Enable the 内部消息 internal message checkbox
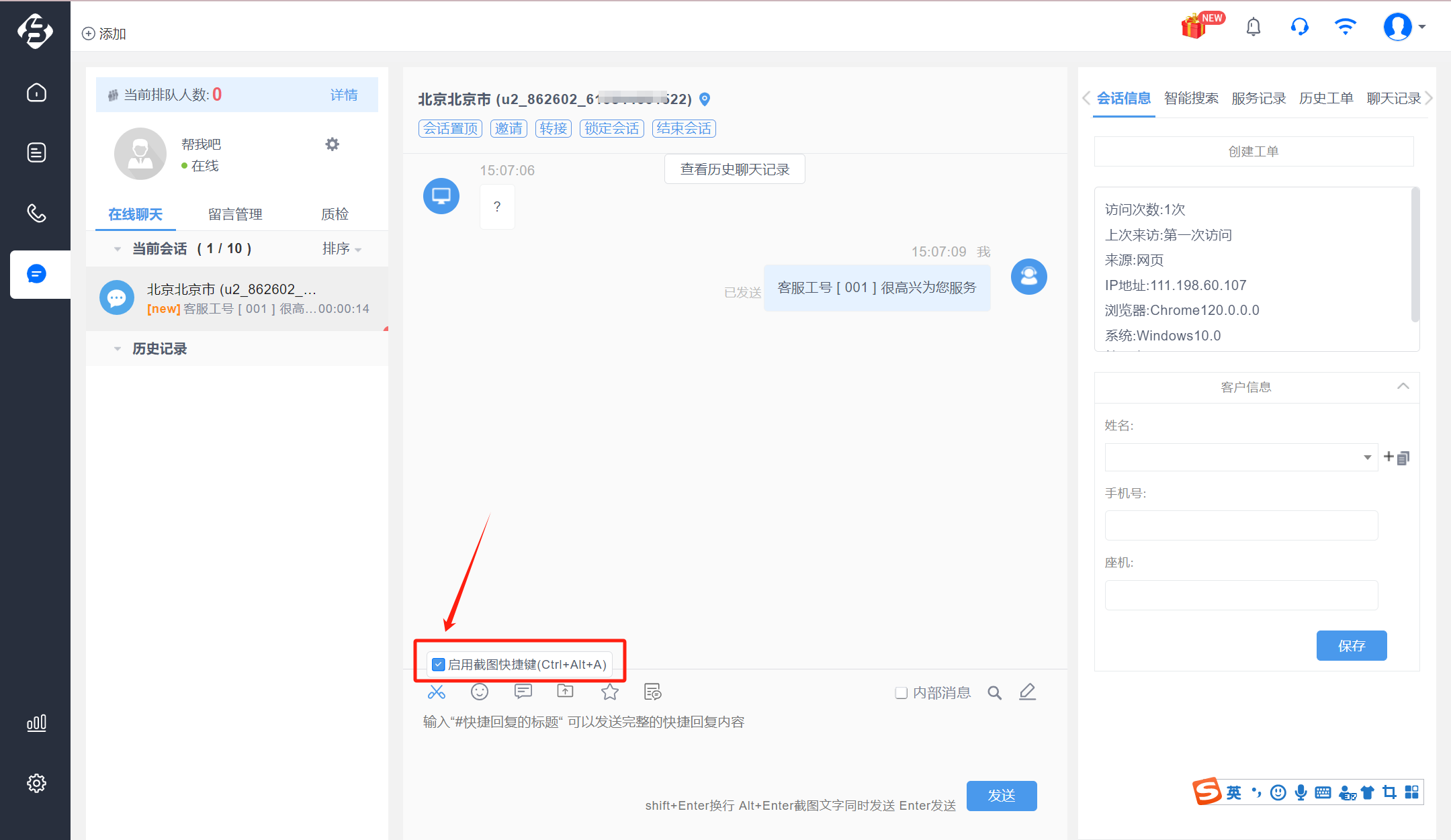The height and width of the screenshot is (840, 1451). (x=902, y=693)
